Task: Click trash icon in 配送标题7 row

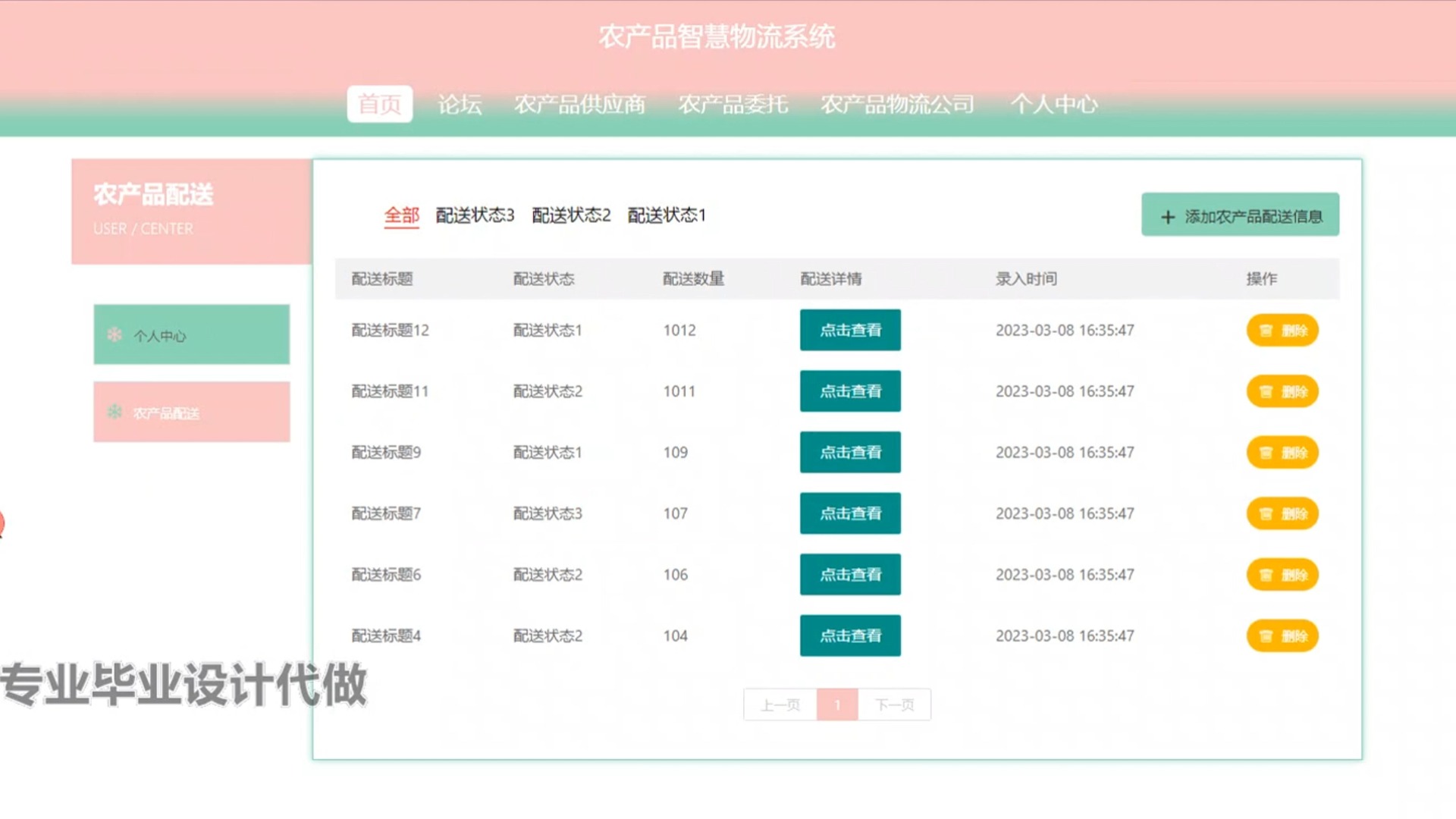Action: point(1266,514)
